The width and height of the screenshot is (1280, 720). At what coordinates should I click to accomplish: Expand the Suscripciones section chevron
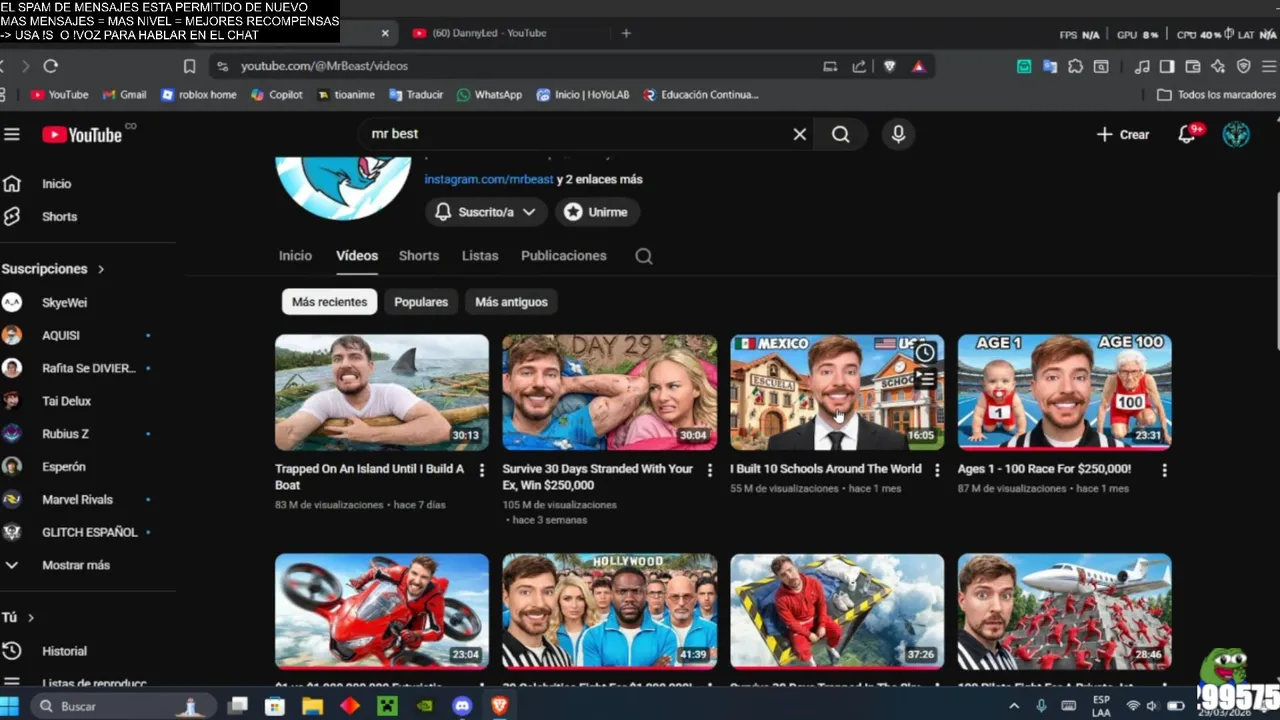click(x=101, y=269)
